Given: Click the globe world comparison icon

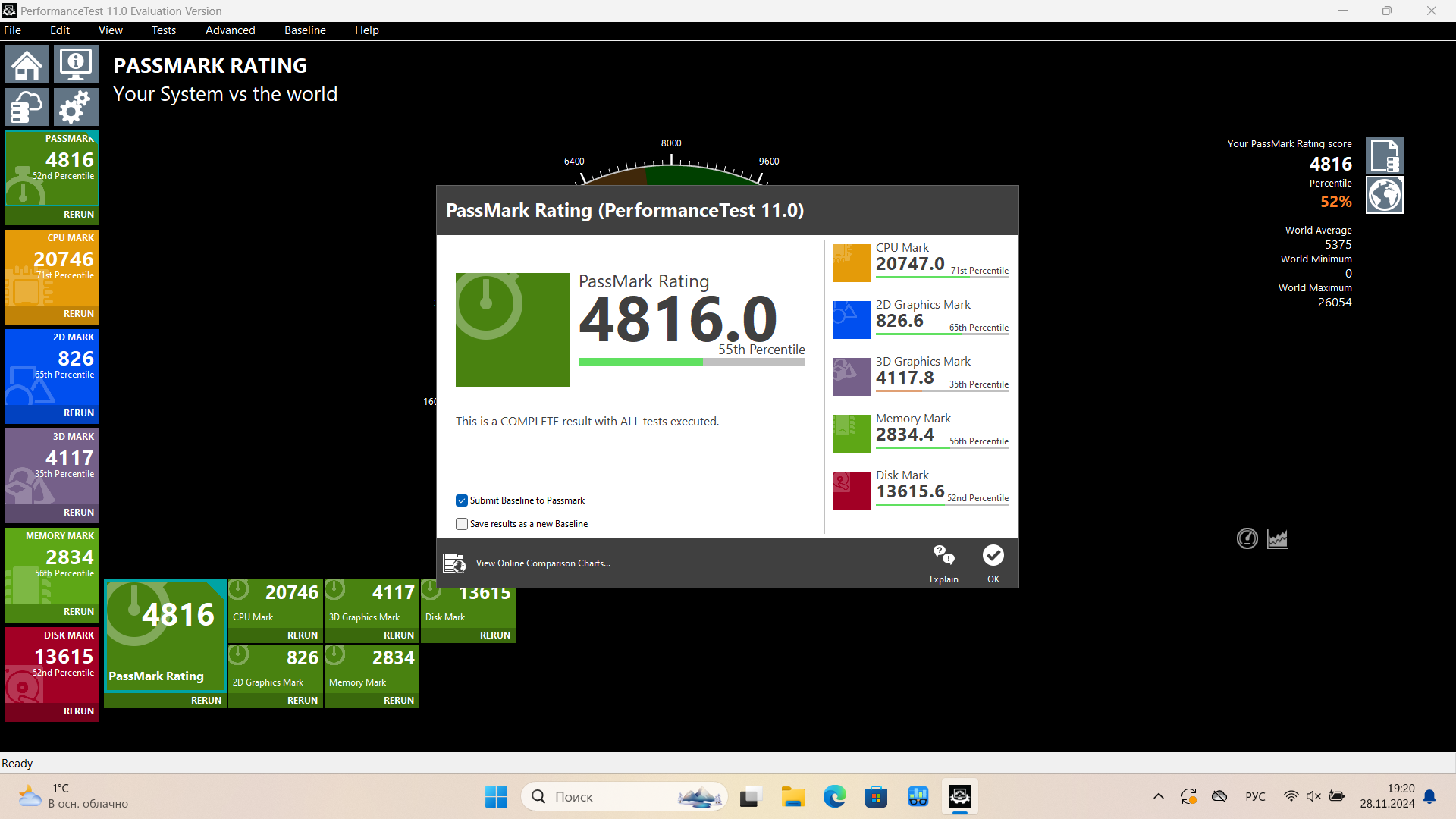Looking at the screenshot, I should coord(1384,195).
